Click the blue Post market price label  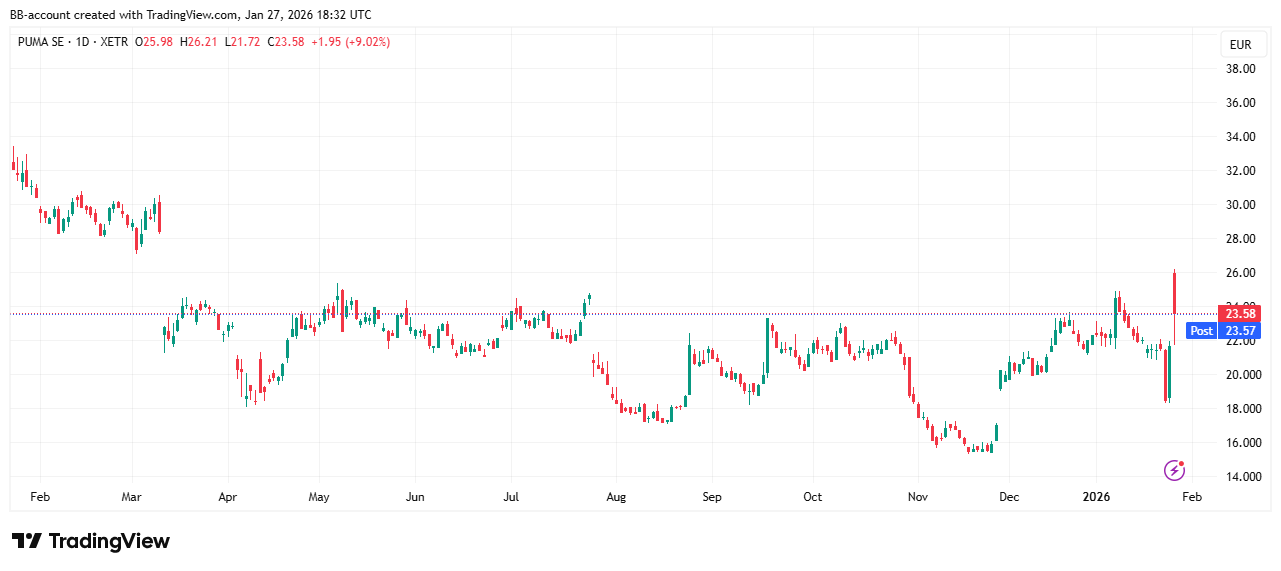click(1222, 331)
